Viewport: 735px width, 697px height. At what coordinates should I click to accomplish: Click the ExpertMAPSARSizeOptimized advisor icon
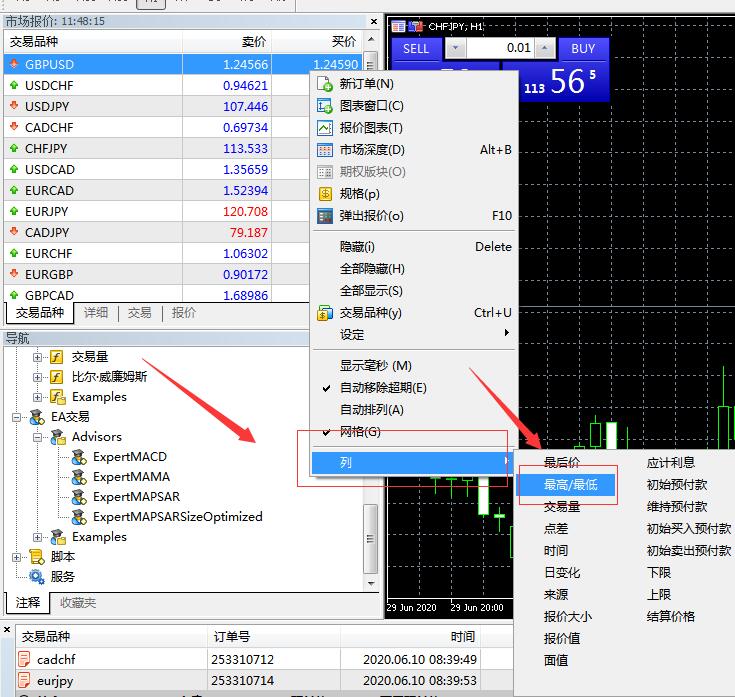coord(79,517)
